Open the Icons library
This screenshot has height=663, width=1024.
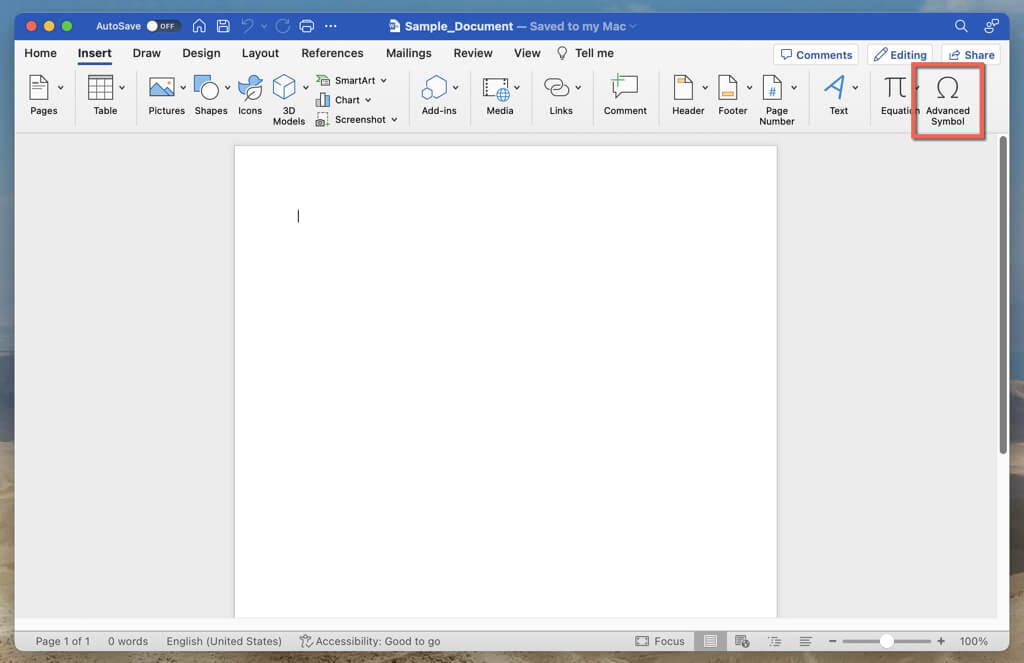coord(250,95)
